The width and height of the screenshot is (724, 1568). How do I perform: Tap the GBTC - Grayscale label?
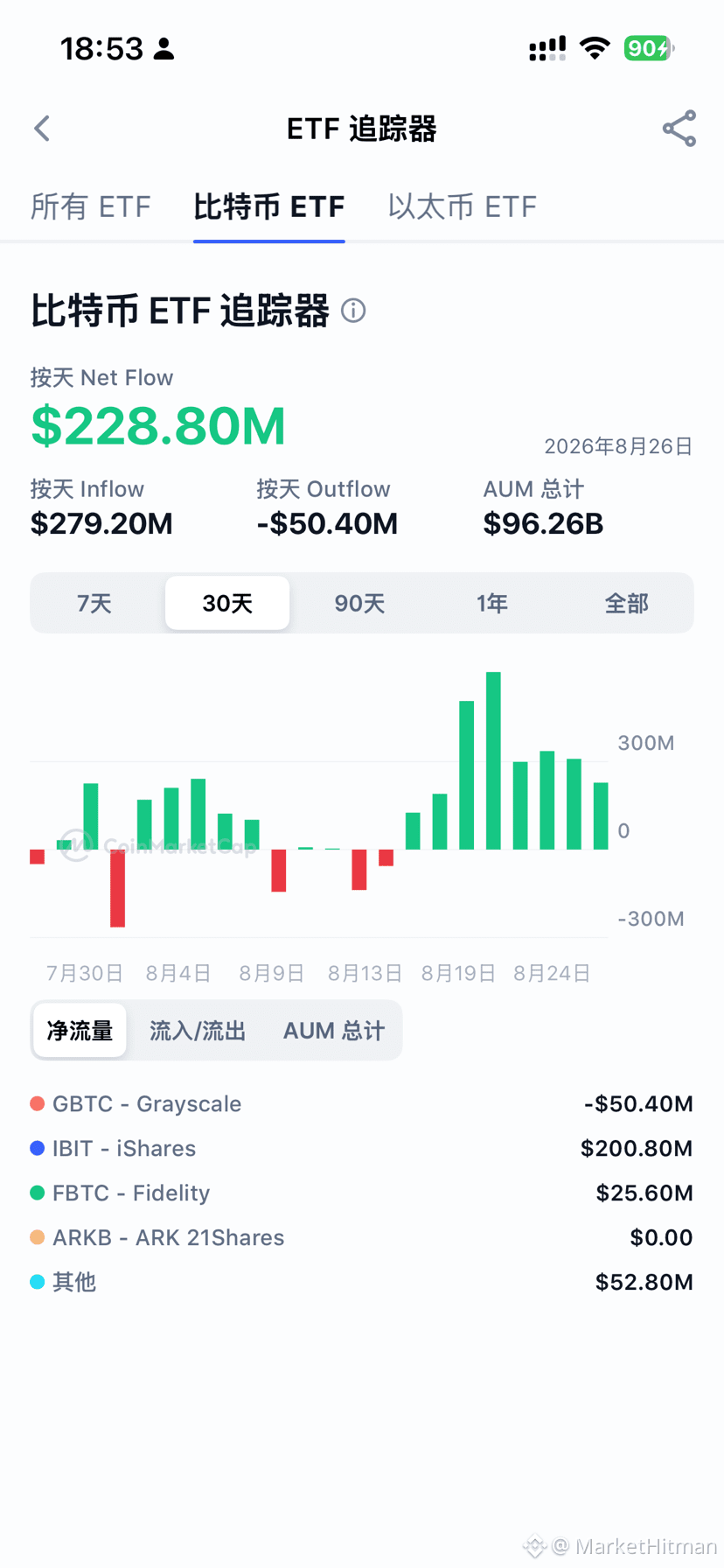coord(147,1103)
